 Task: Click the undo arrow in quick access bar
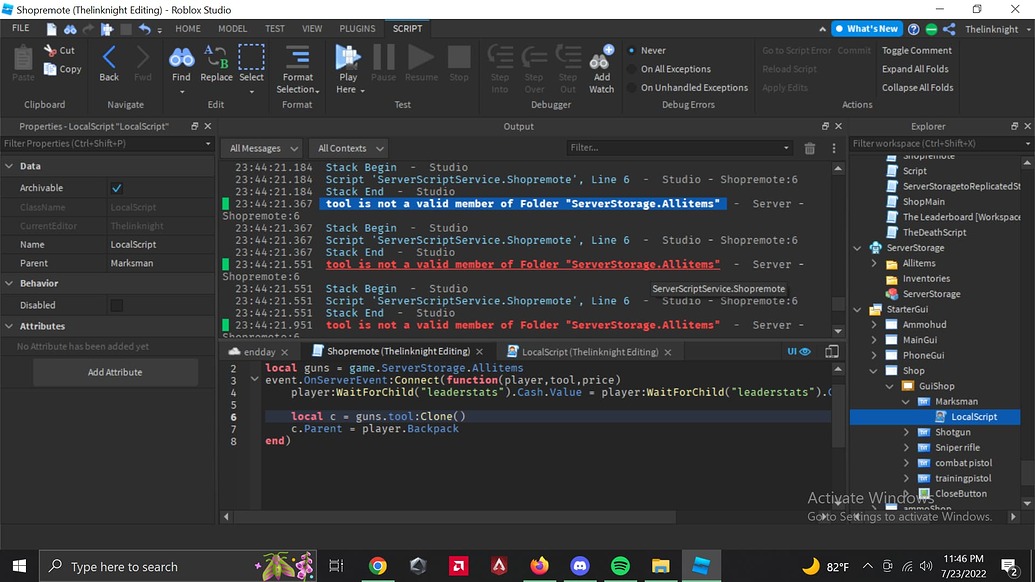coord(145,29)
